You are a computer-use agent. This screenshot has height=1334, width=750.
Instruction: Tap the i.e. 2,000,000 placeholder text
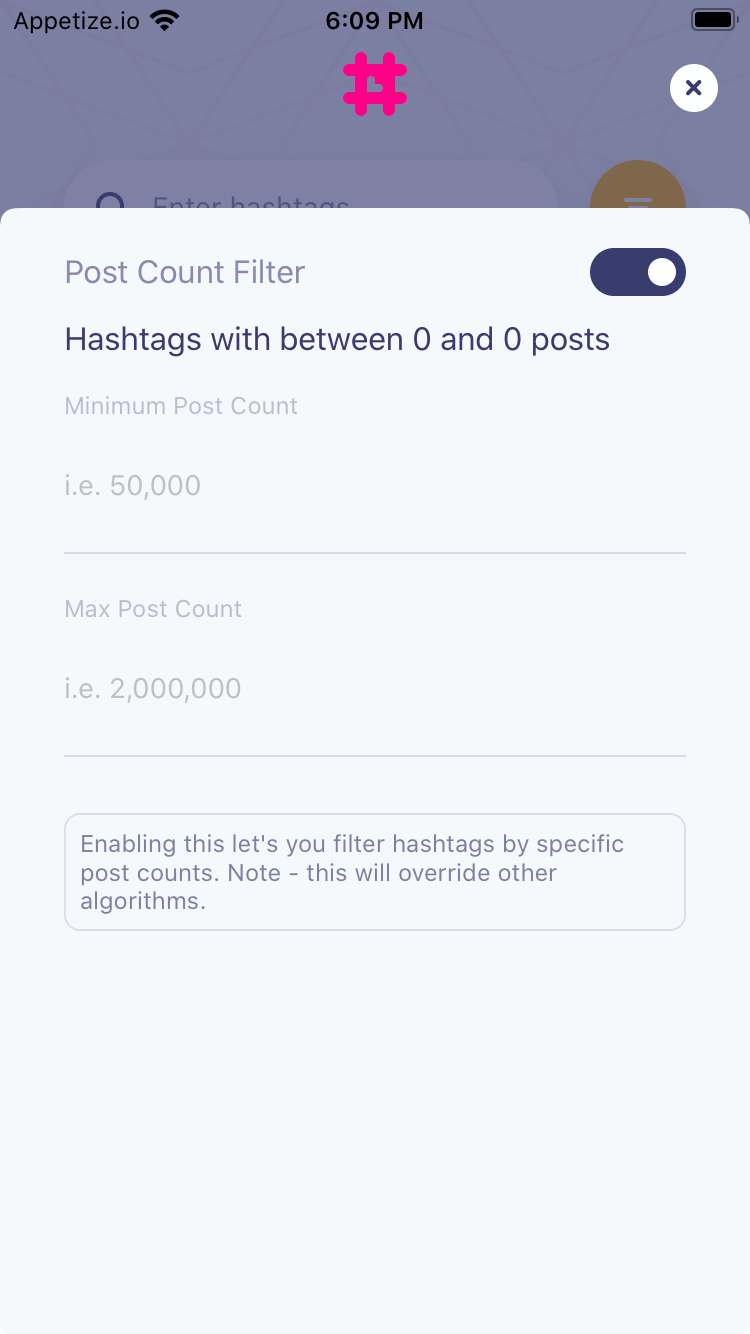click(153, 689)
